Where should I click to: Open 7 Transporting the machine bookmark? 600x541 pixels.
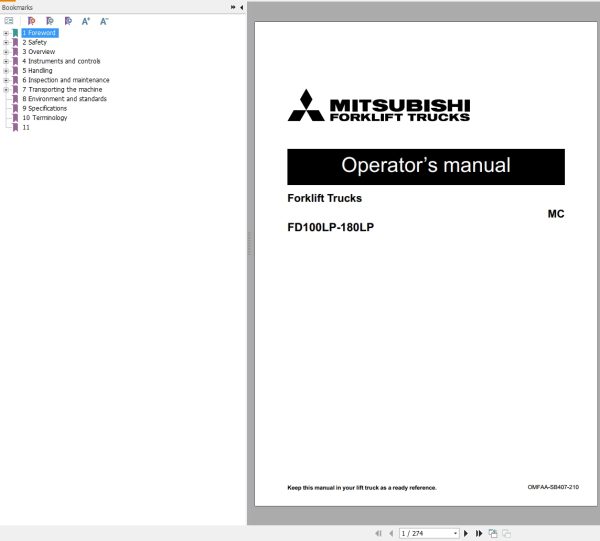62,90
